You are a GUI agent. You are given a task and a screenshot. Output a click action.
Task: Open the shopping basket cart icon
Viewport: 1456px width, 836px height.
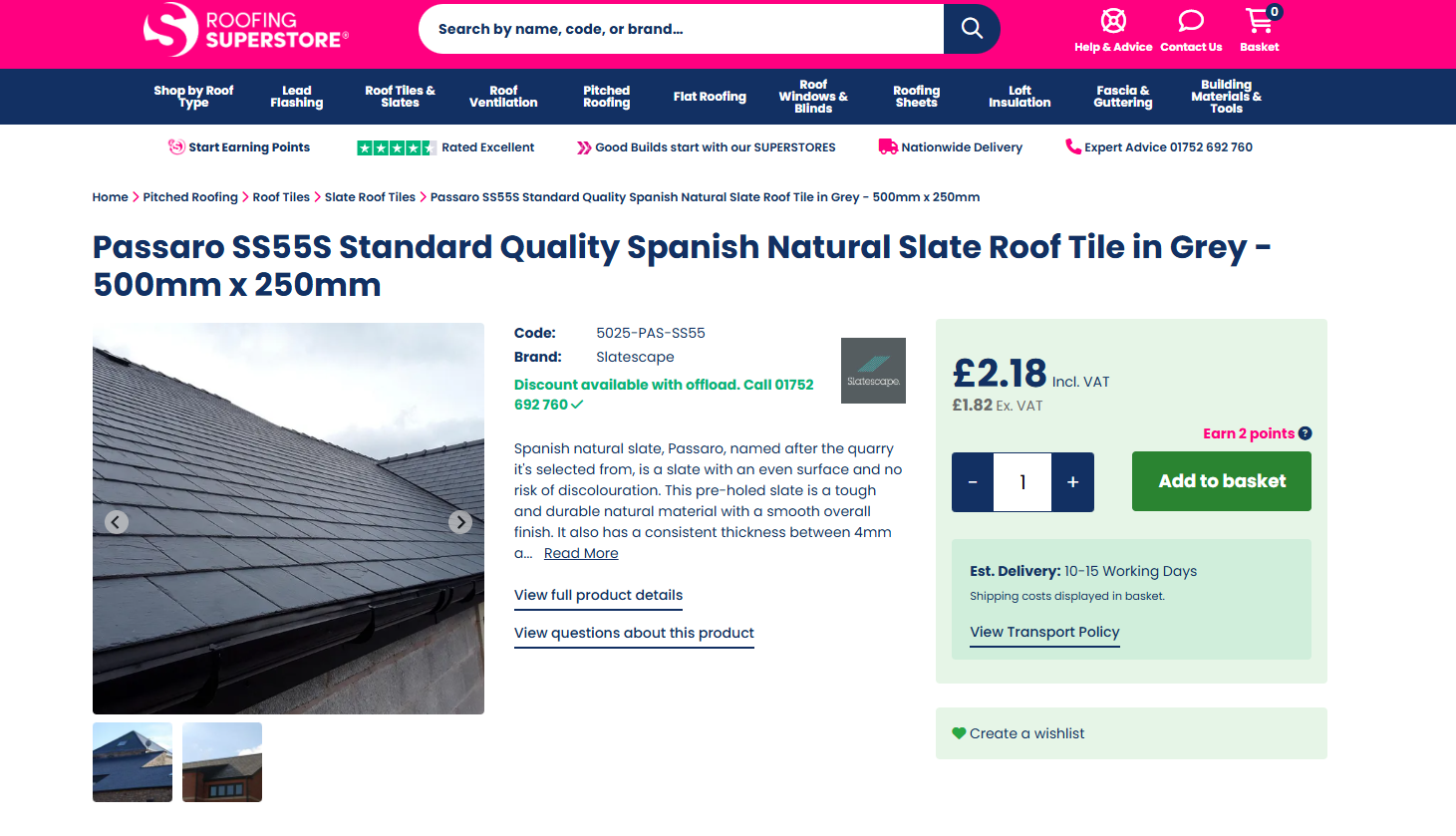click(x=1259, y=21)
